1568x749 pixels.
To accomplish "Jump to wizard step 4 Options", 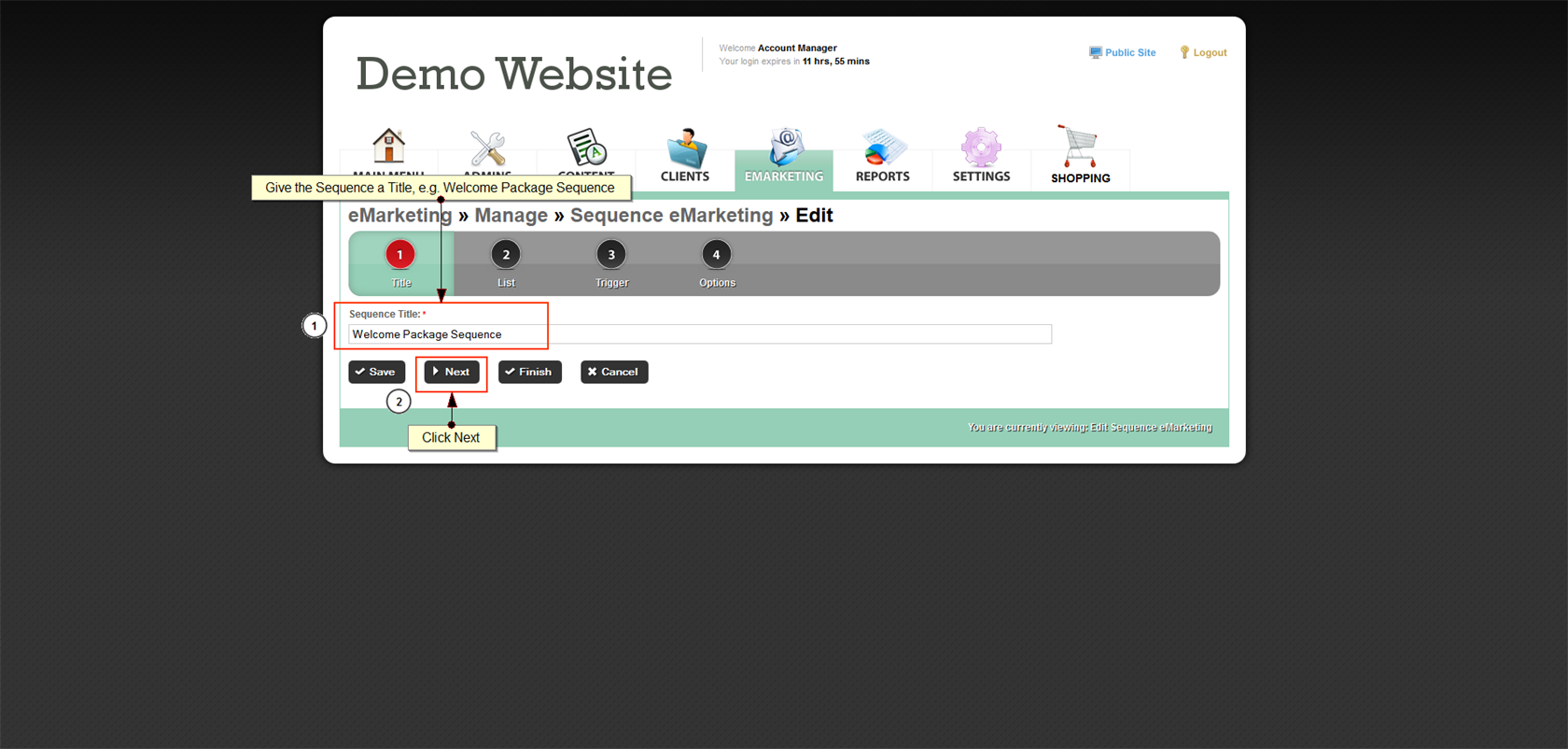I will click(716, 255).
